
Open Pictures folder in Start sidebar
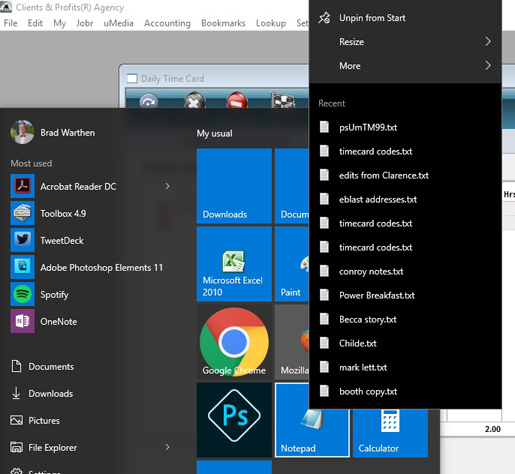coord(35,420)
